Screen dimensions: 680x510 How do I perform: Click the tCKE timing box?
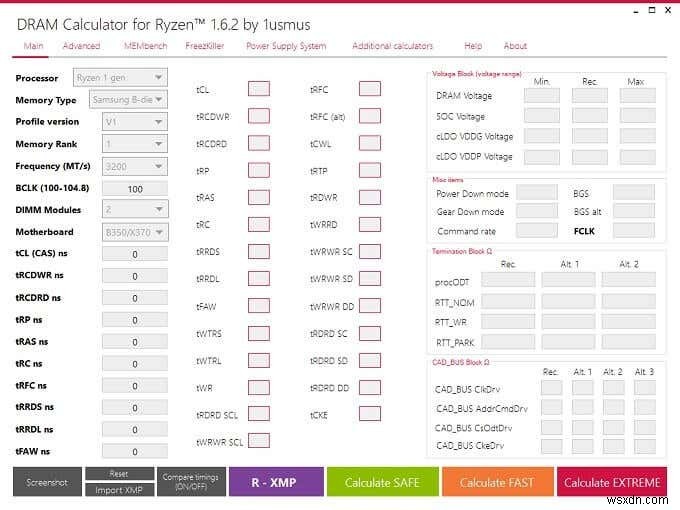tap(370, 414)
